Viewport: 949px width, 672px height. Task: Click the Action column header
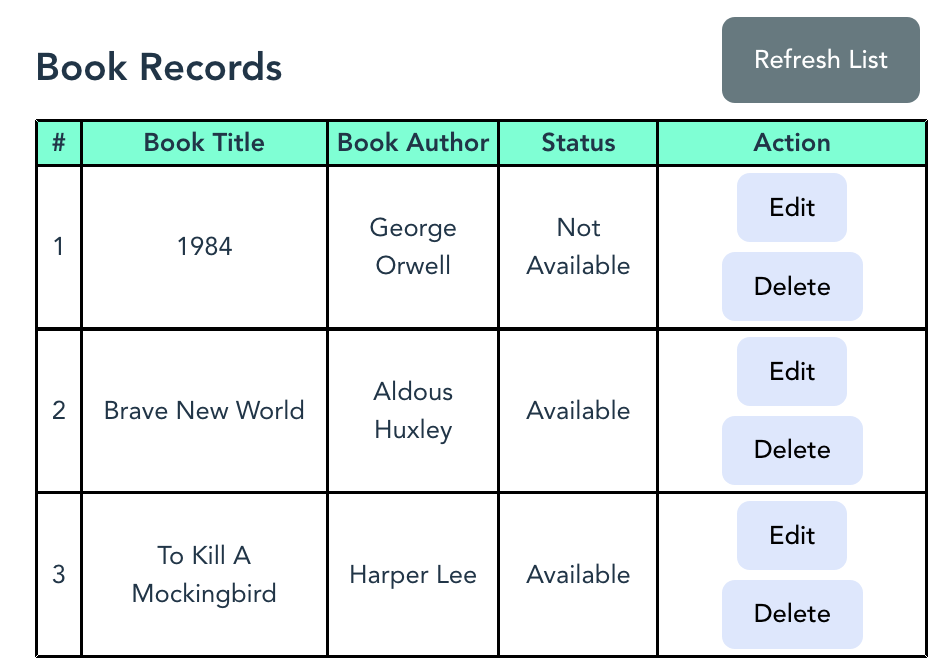792,143
